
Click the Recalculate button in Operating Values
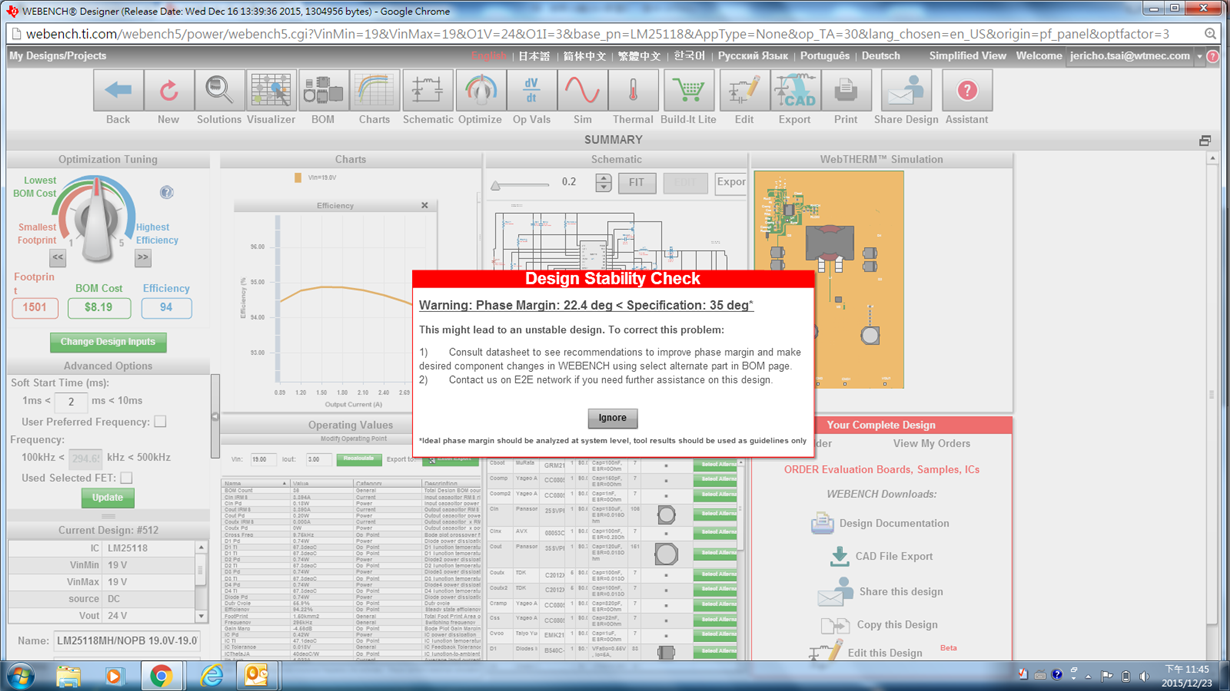point(358,459)
